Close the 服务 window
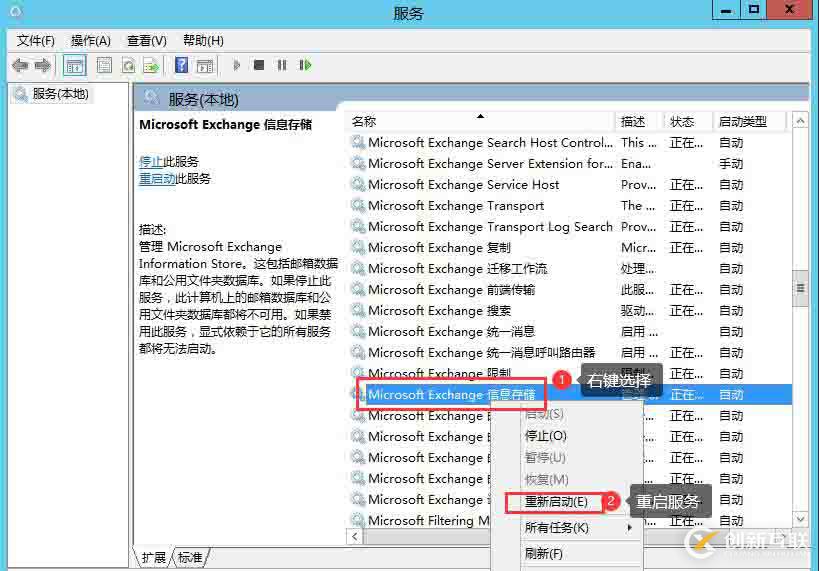 (x=789, y=9)
